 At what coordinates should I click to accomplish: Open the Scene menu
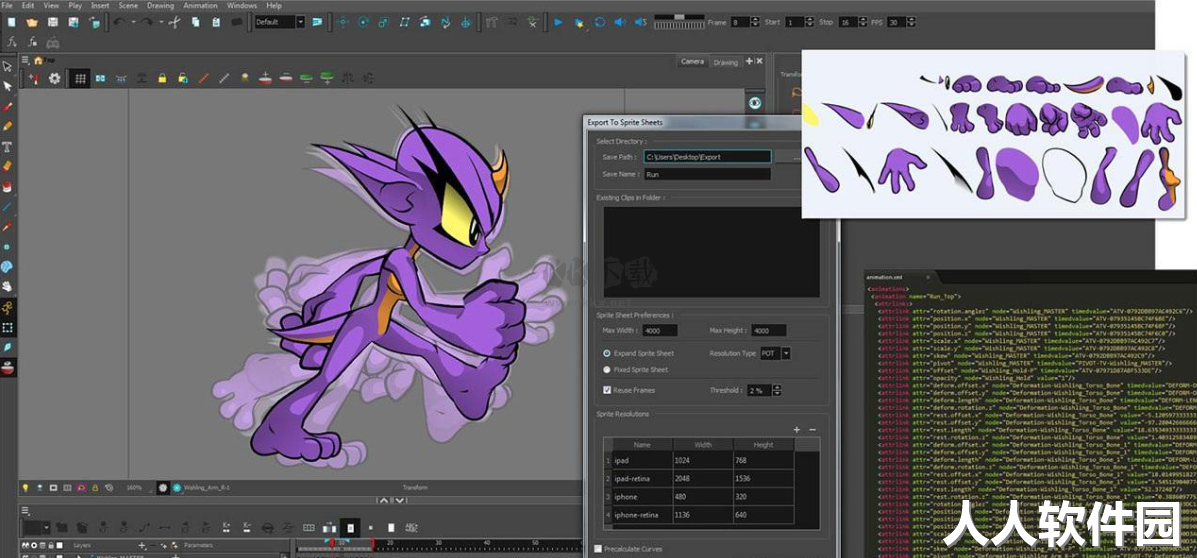coord(128,5)
